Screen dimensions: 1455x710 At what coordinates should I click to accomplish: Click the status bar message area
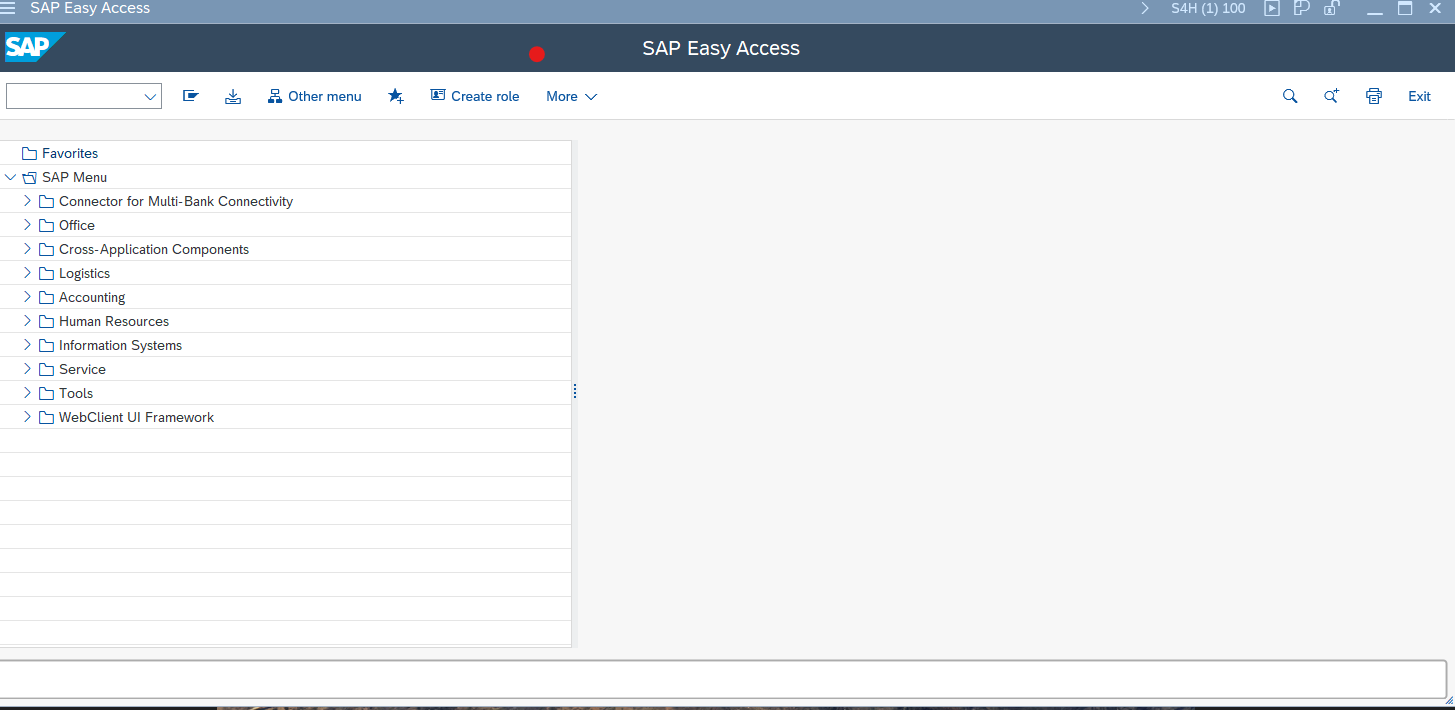[x=722, y=679]
